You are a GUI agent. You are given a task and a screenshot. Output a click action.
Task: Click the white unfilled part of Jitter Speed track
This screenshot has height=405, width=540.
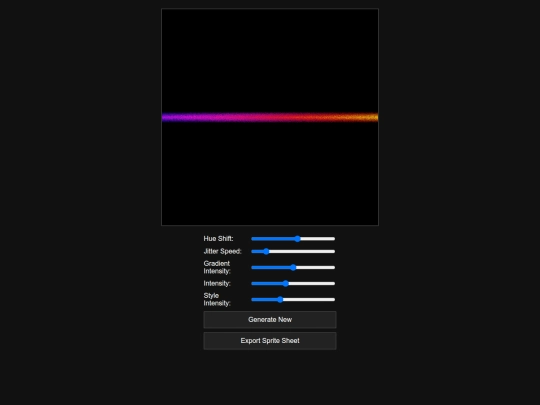302,251
